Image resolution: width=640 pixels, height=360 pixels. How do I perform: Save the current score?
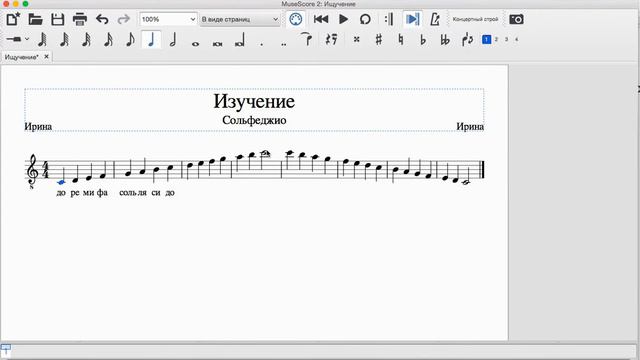tap(58, 19)
